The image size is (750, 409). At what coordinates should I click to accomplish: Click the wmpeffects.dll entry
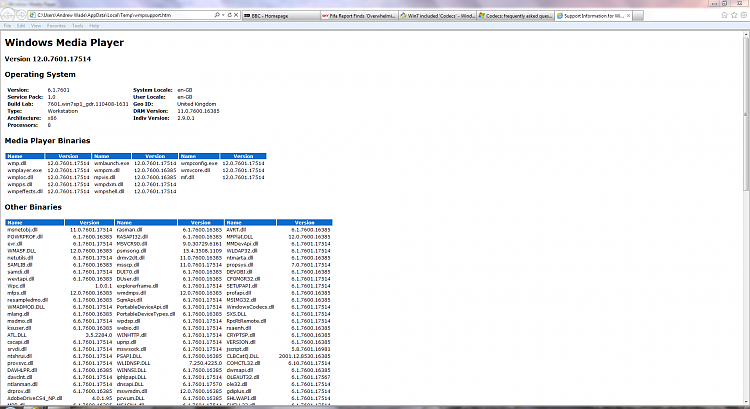point(25,191)
